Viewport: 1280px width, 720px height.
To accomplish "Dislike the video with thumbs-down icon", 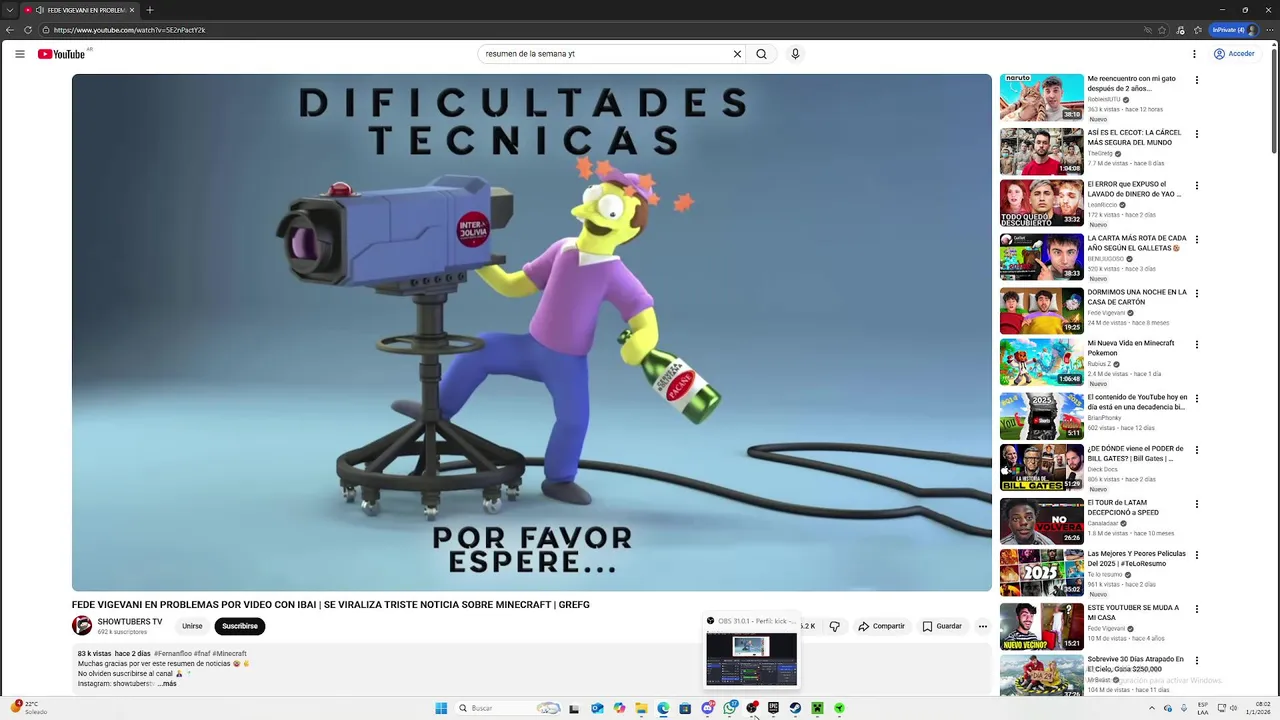I will [x=834, y=626].
